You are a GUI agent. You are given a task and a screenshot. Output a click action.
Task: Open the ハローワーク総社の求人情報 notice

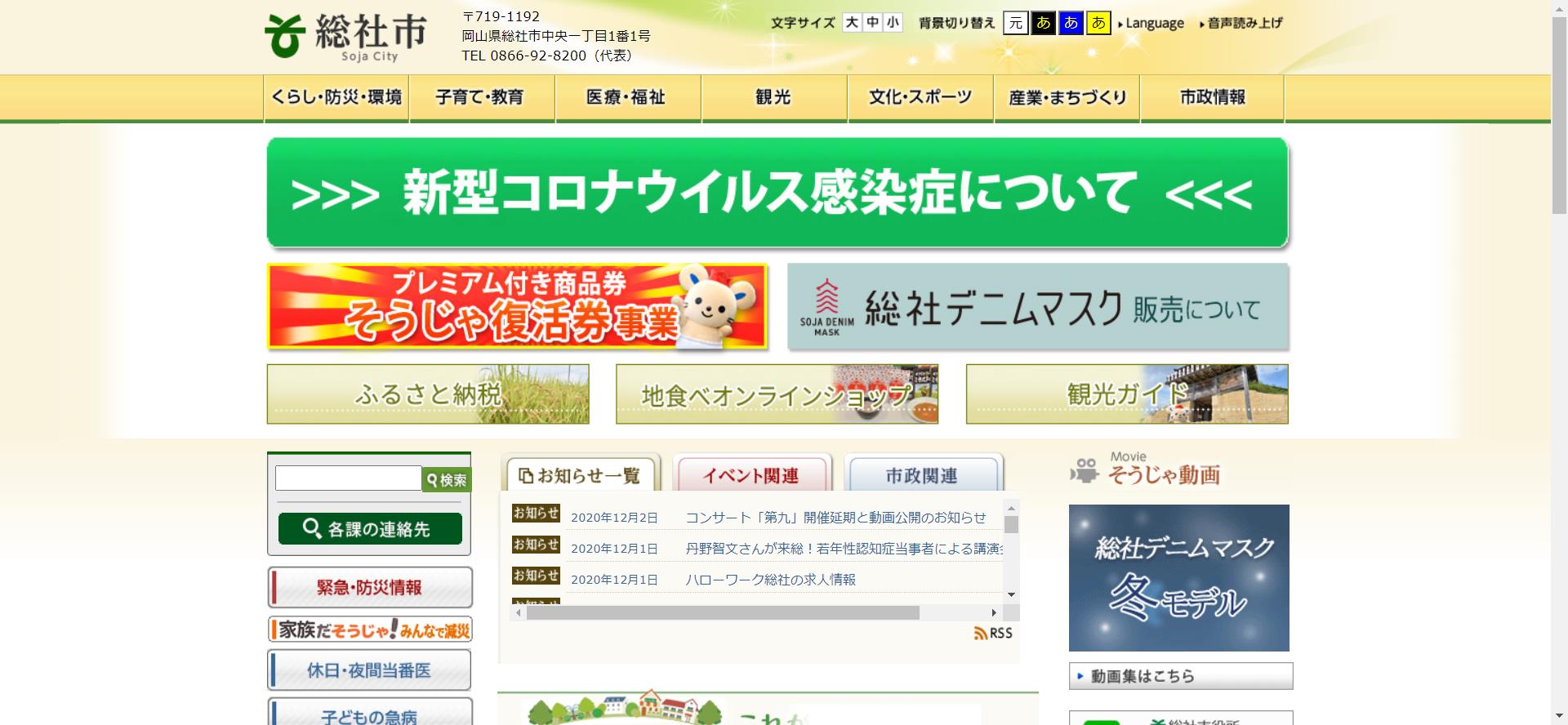[x=770, y=580]
